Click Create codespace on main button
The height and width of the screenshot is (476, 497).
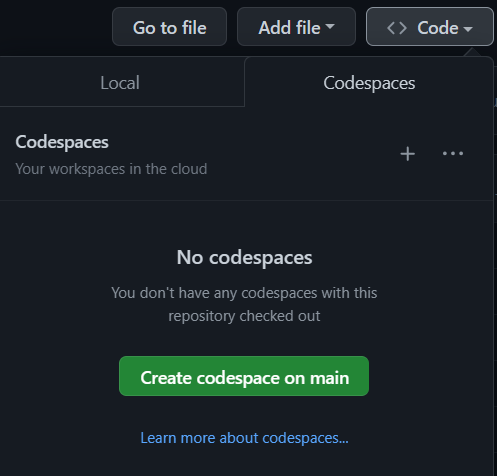244,376
